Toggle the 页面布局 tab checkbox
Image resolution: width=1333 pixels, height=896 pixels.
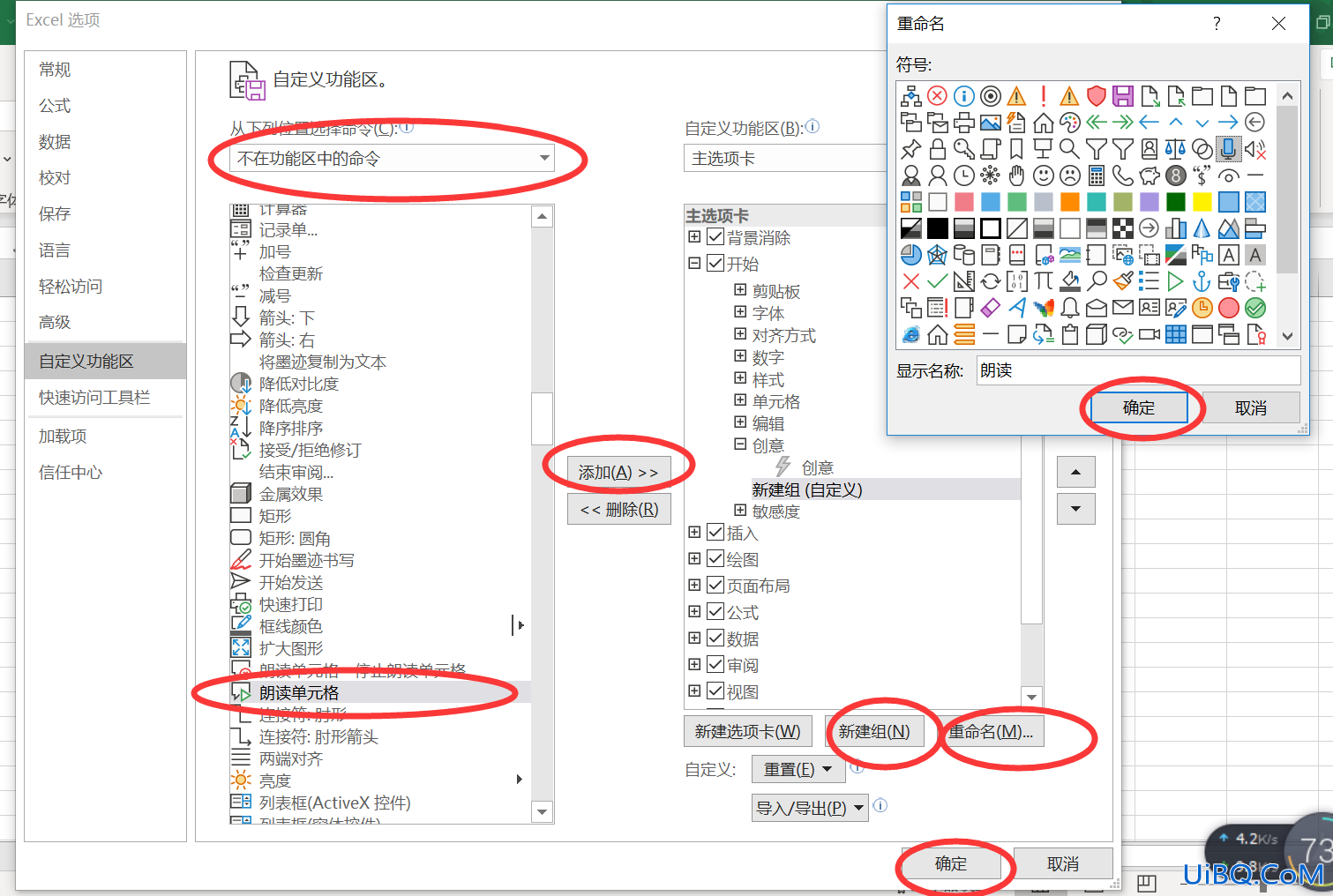click(715, 586)
